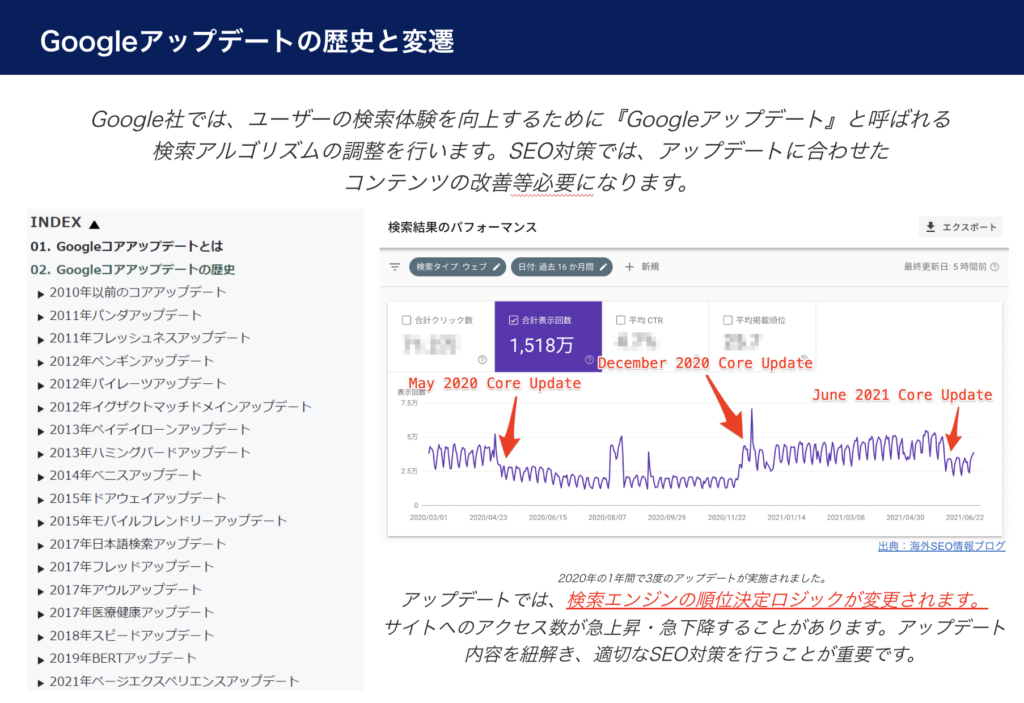Enable the 平均 CTR checkbox
Screen dimensions: 1024x703
click(620, 320)
